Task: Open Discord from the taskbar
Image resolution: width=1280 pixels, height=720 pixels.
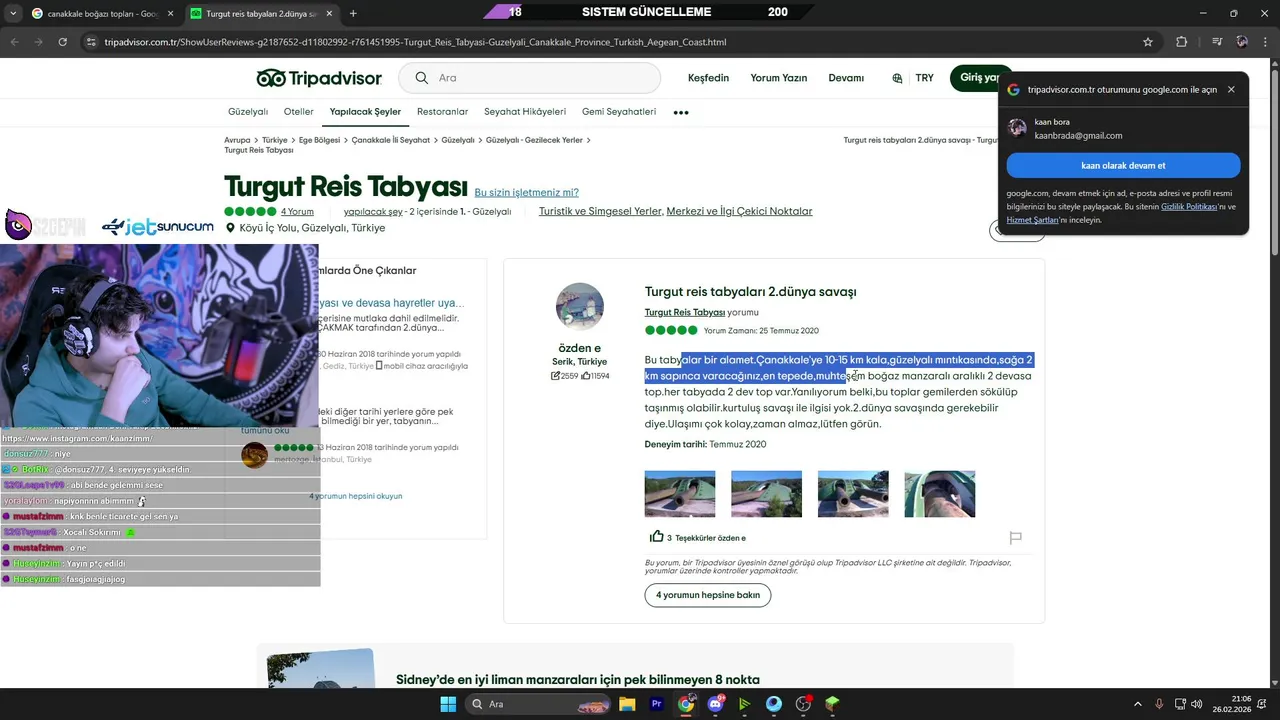Action: pos(715,704)
